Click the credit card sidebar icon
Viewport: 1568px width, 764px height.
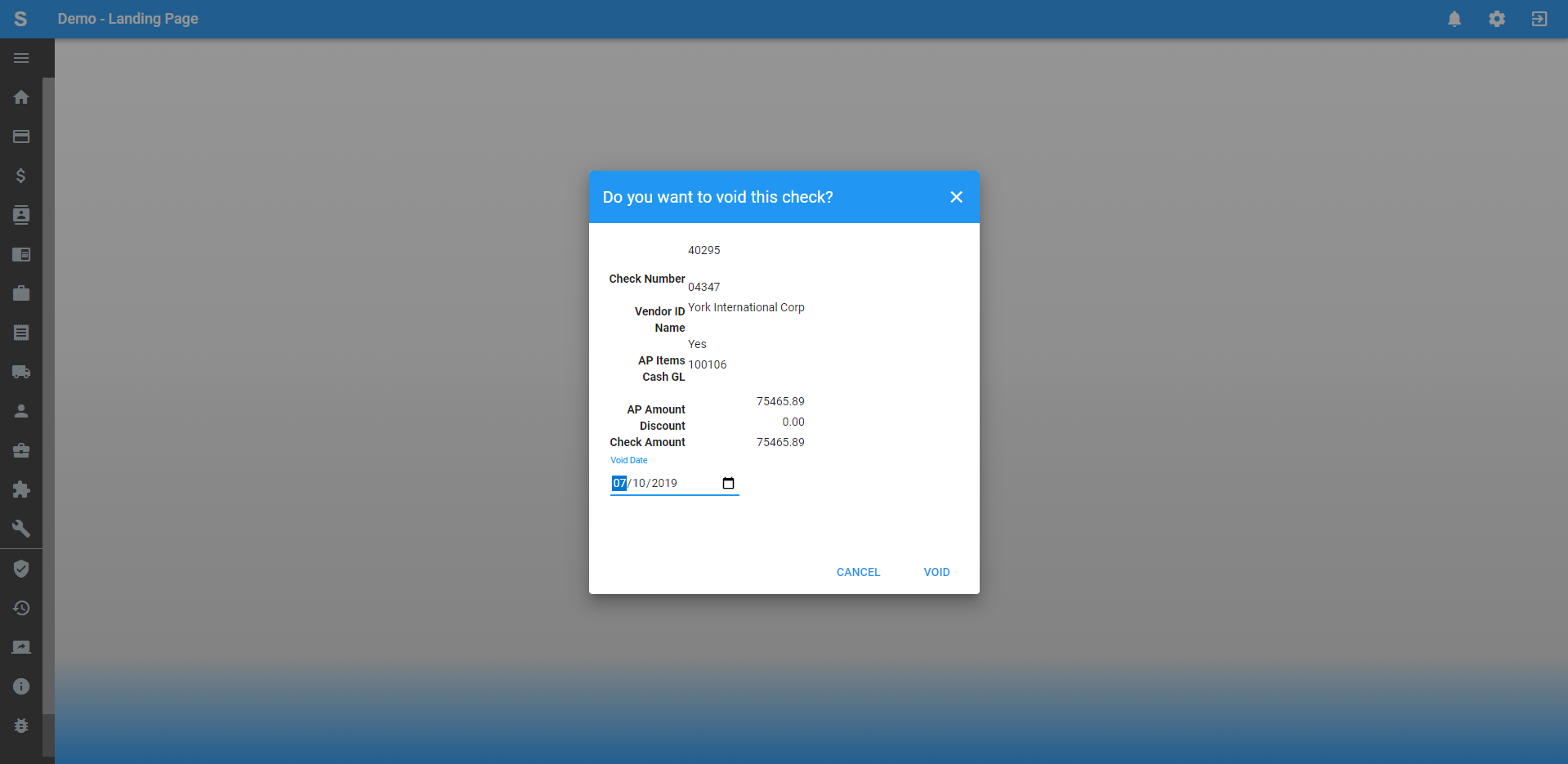click(x=21, y=136)
